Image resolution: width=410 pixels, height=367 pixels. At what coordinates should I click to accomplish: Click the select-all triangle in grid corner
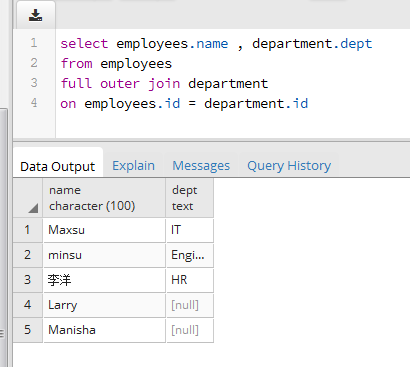coord(33,208)
